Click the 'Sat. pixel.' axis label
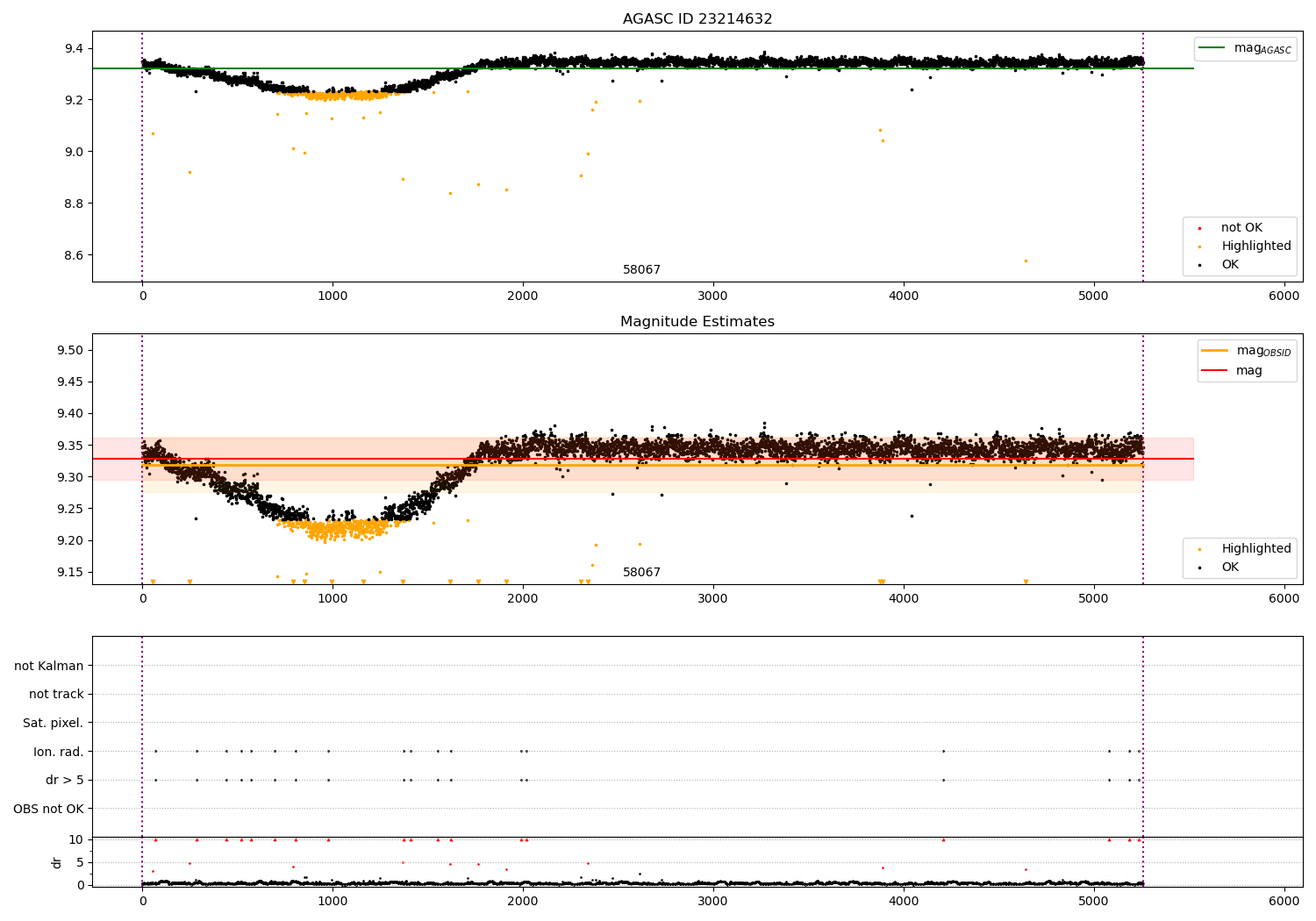 tap(53, 723)
